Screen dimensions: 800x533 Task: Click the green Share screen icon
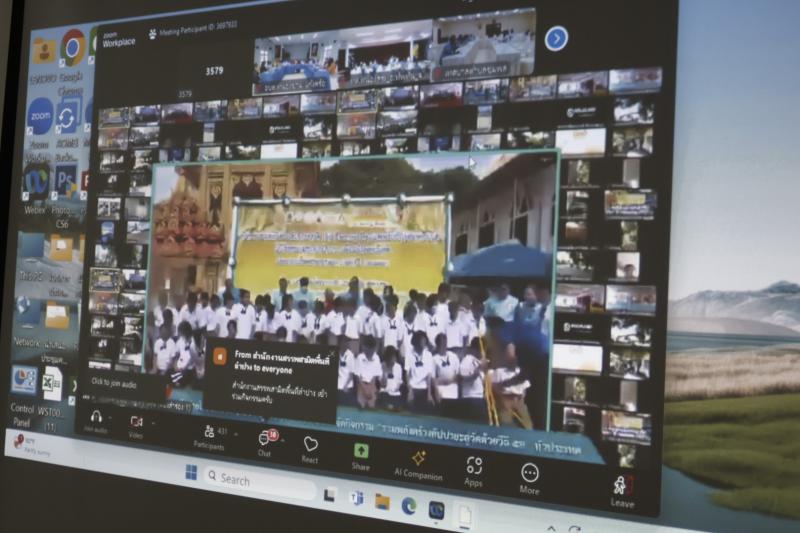pos(361,451)
